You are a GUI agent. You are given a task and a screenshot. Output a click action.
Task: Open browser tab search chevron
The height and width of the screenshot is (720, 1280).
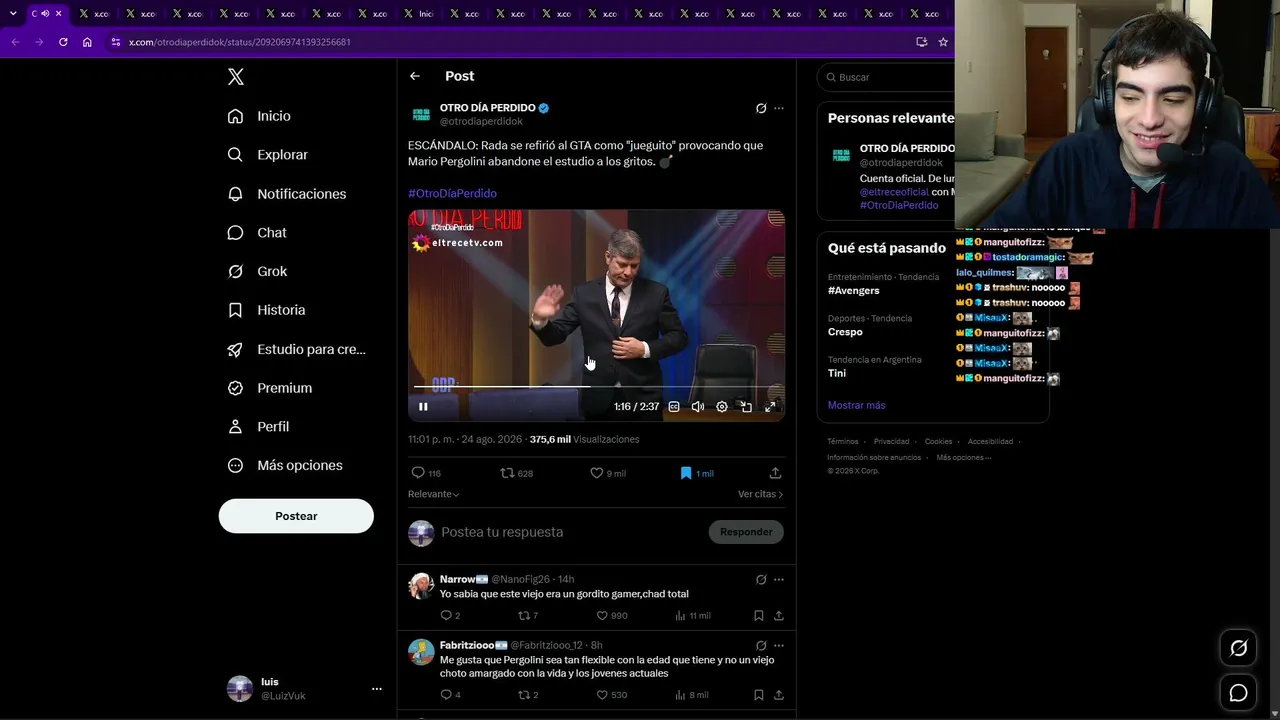[x=13, y=13]
